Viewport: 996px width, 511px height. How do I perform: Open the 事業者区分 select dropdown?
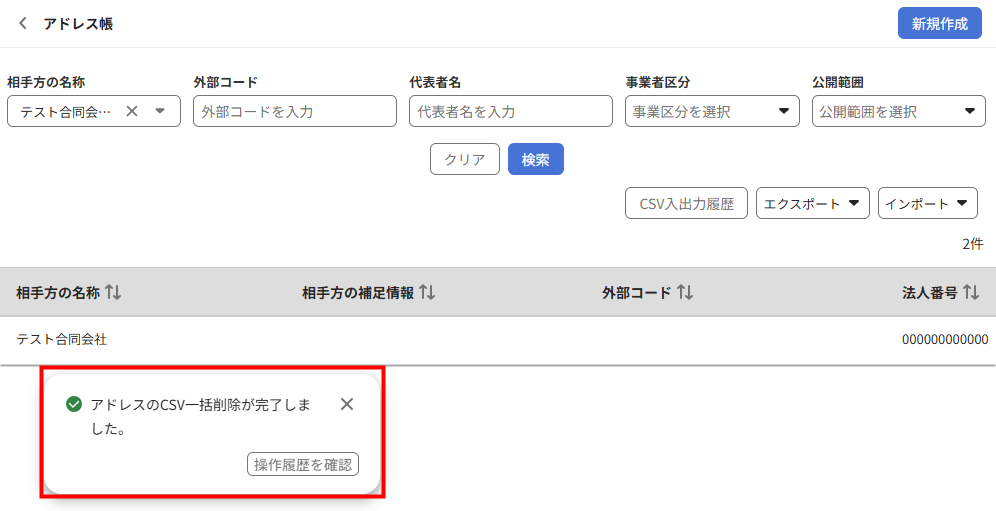712,111
